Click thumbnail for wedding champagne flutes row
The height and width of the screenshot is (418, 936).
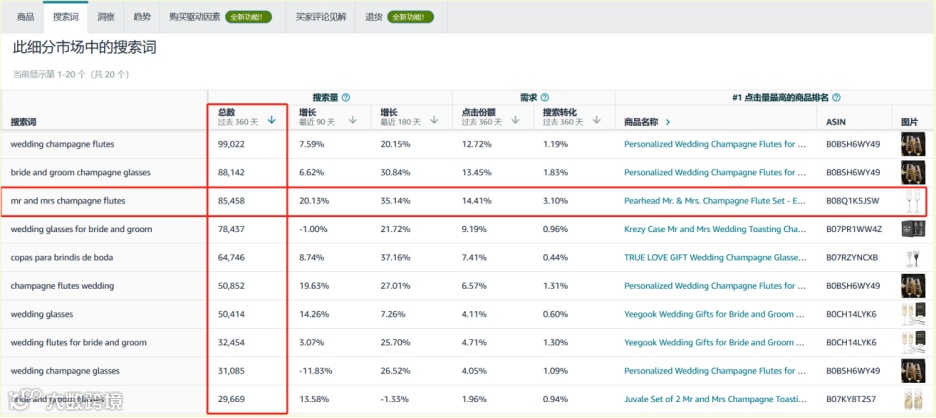point(913,145)
